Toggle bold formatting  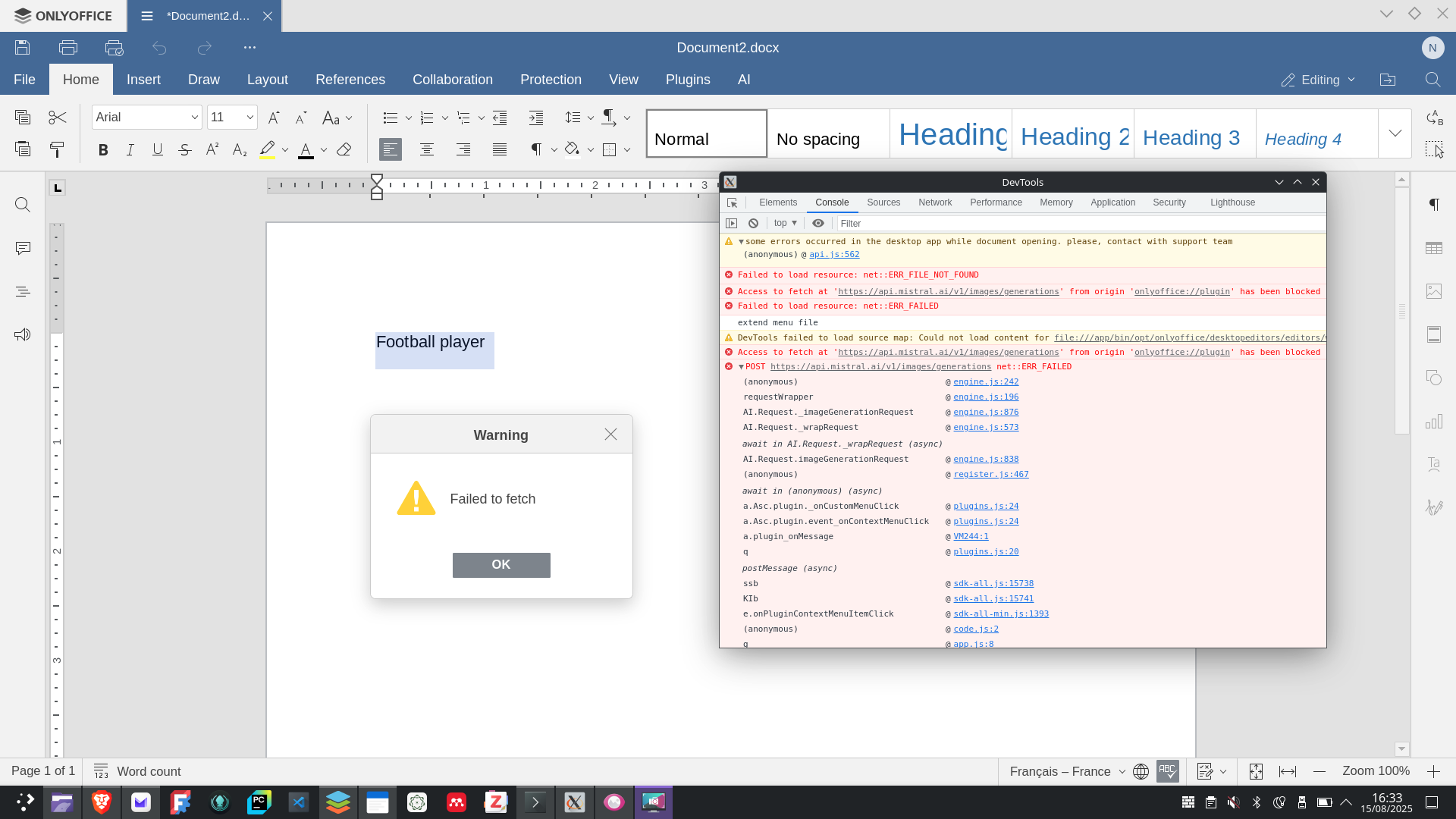103,149
